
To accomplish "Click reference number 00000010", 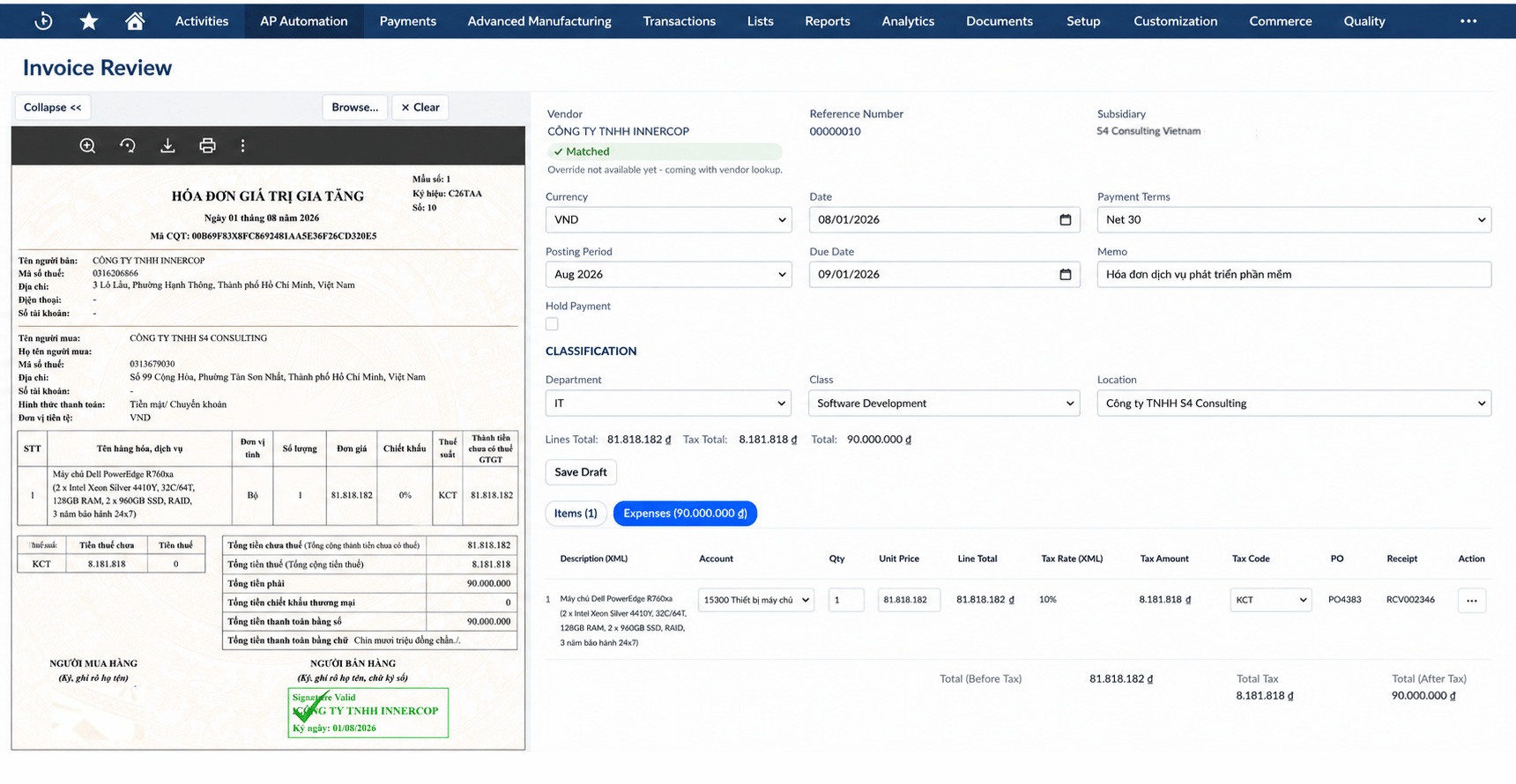I will pos(835,131).
